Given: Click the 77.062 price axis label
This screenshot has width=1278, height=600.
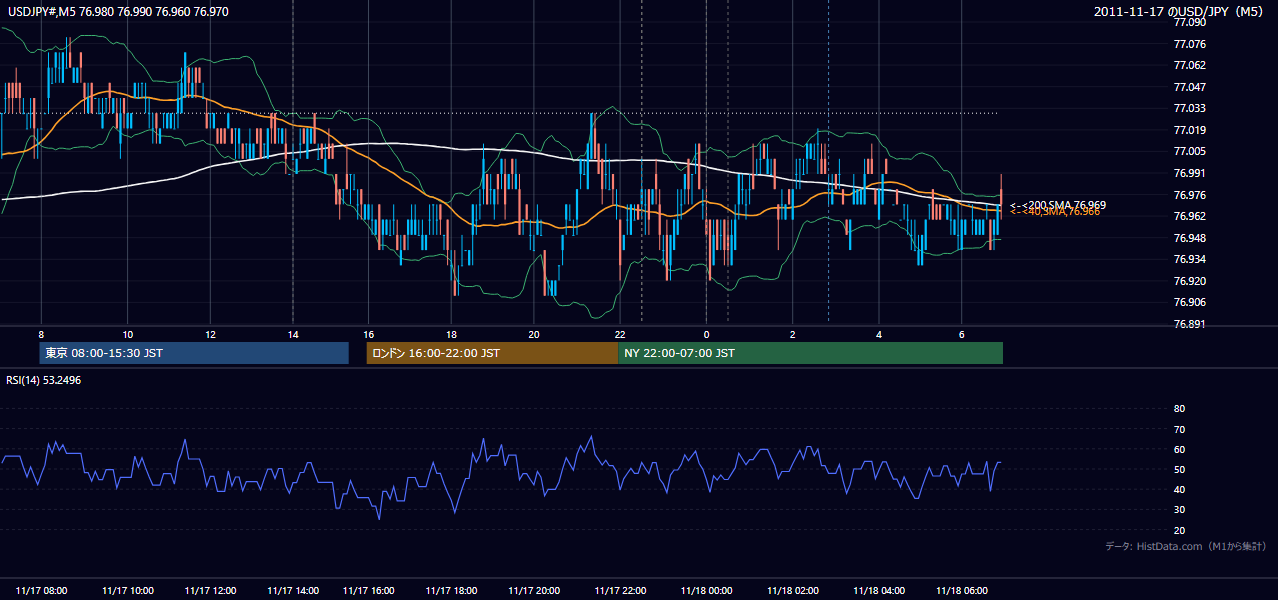Looking at the screenshot, I should pyautogui.click(x=1190, y=65).
